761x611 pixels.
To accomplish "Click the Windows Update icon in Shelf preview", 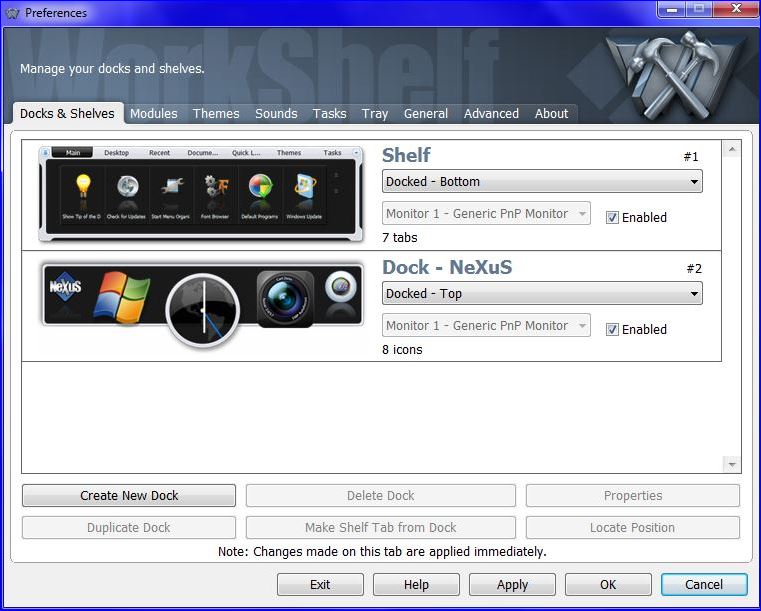I will 304,186.
